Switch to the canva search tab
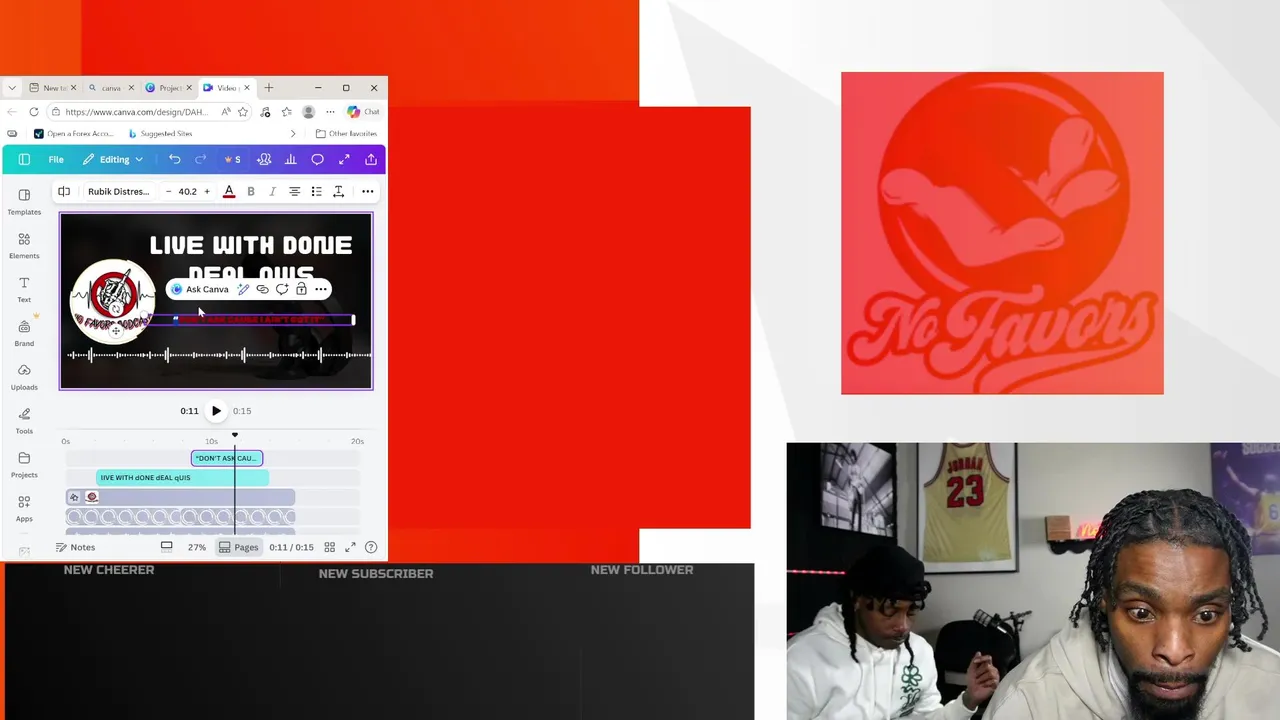The image size is (1280, 720). (x=110, y=88)
